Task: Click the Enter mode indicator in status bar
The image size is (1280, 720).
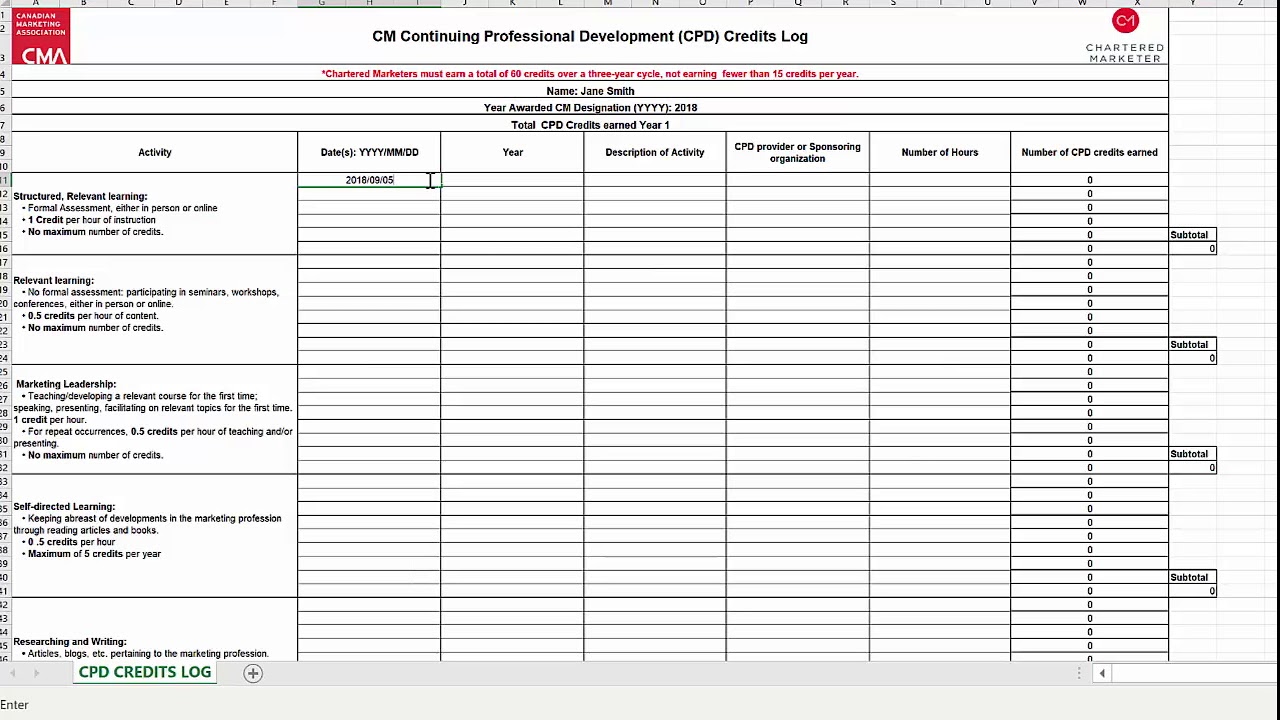Action: pos(14,705)
